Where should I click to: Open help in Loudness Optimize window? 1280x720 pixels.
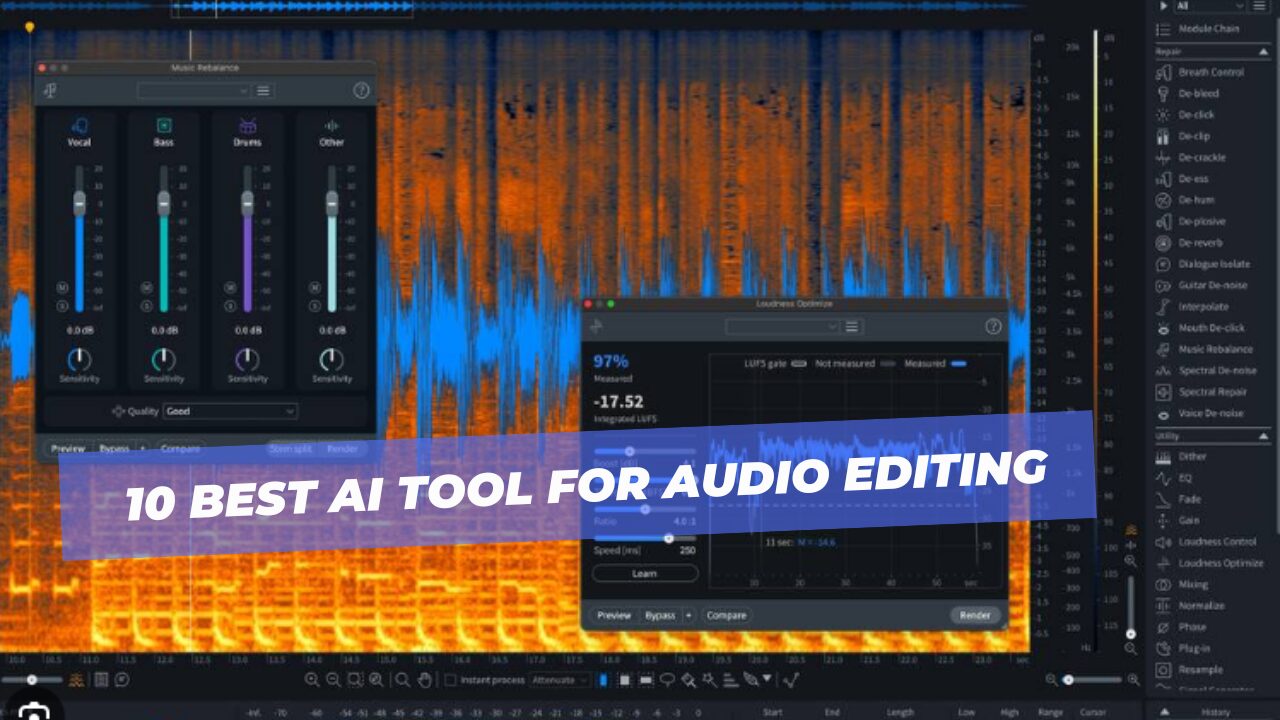[x=993, y=326]
